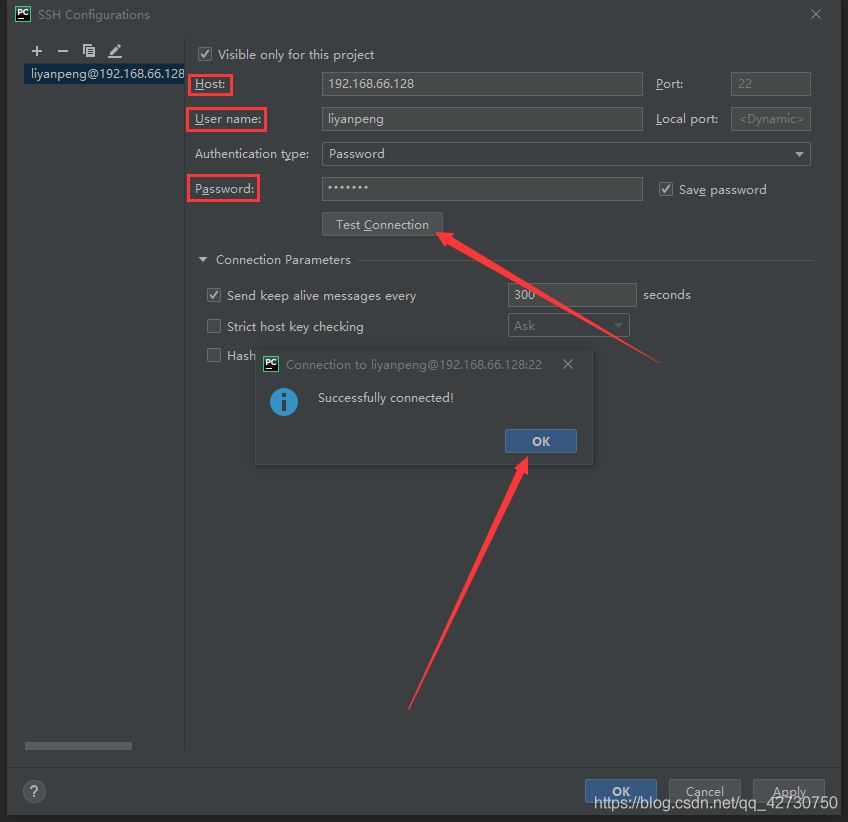848x822 pixels.
Task: Click OK in the connection success dialog
Action: [540, 441]
